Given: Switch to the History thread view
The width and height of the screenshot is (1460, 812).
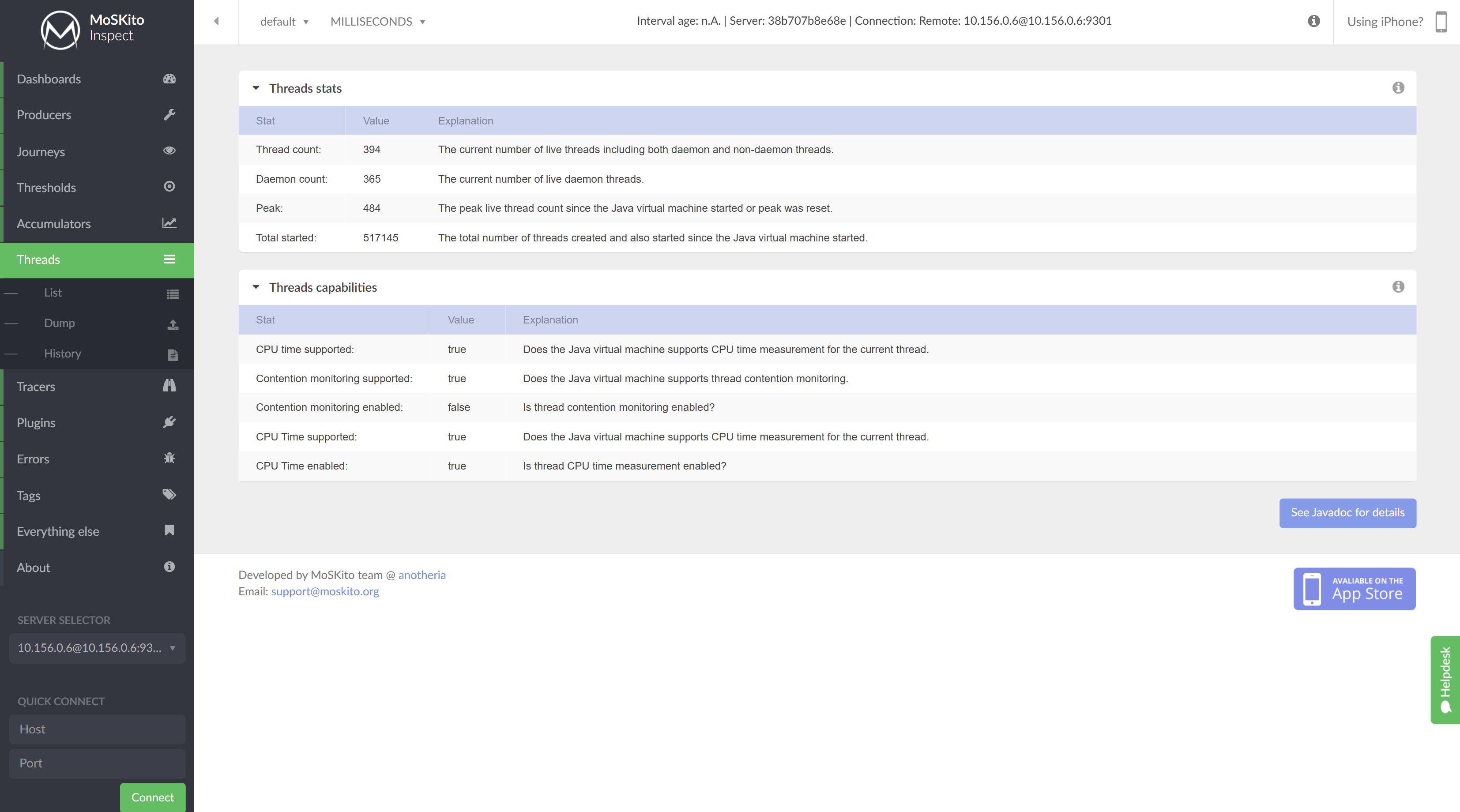Looking at the screenshot, I should [62, 353].
